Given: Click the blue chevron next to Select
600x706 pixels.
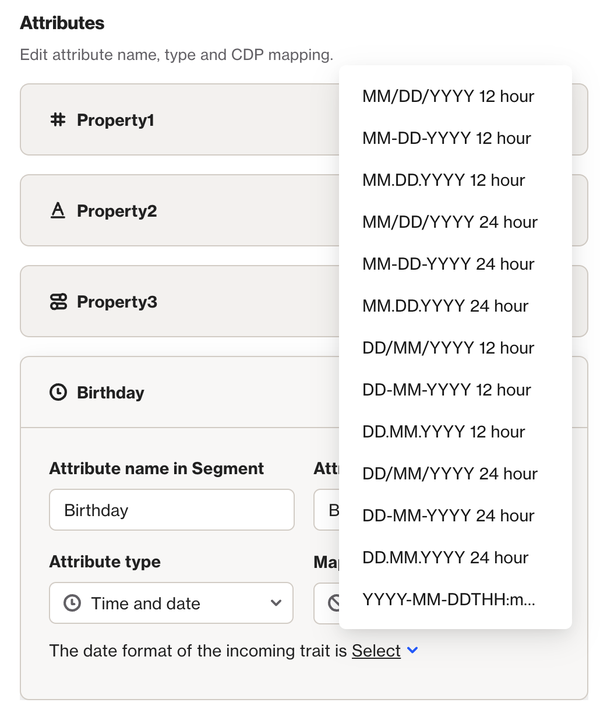Looking at the screenshot, I should 413,651.
